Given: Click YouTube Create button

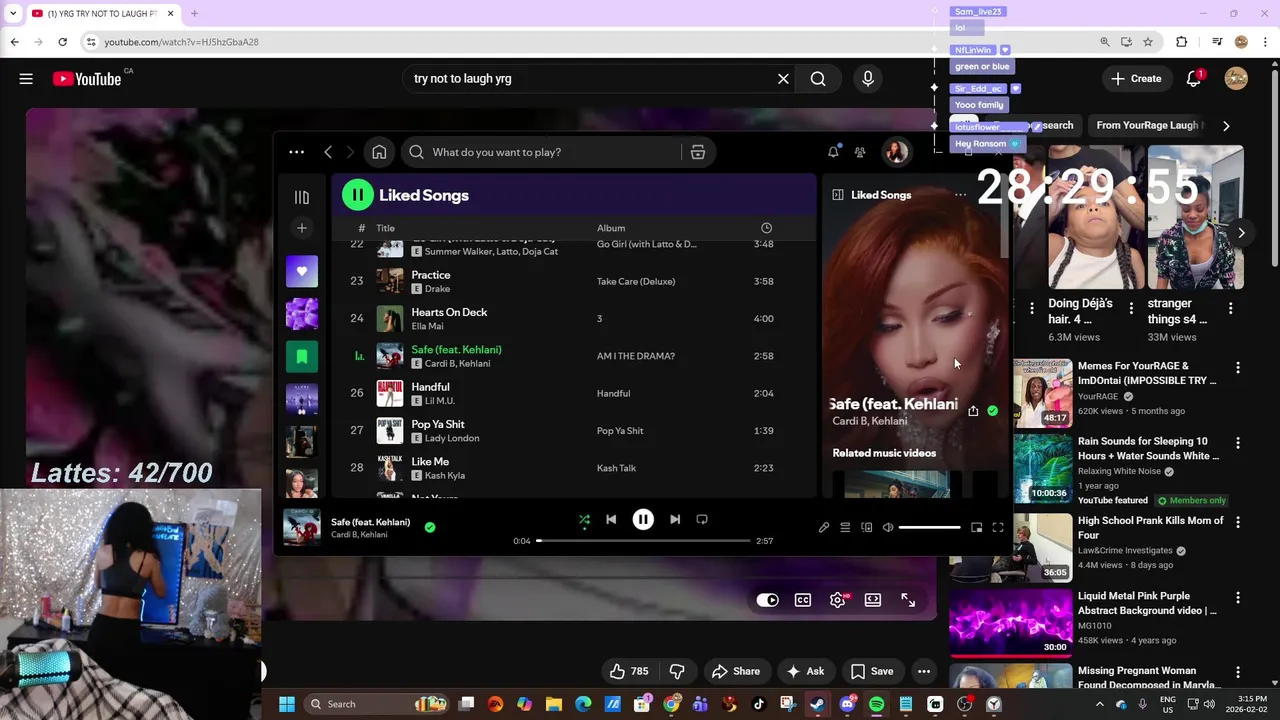Looking at the screenshot, I should pyautogui.click(x=1136, y=79).
